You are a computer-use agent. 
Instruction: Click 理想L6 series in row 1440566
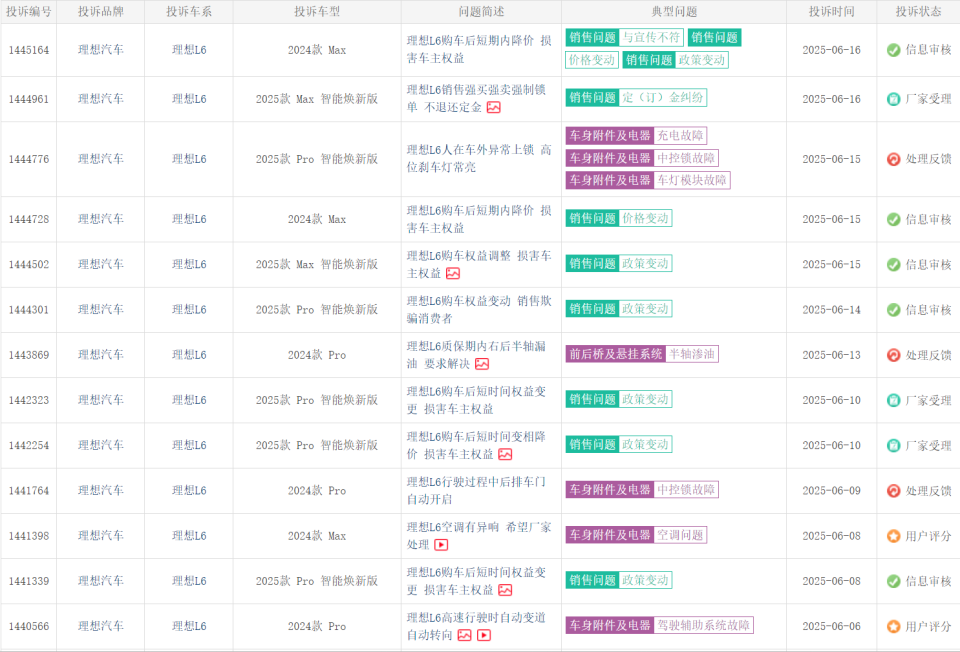click(189, 626)
